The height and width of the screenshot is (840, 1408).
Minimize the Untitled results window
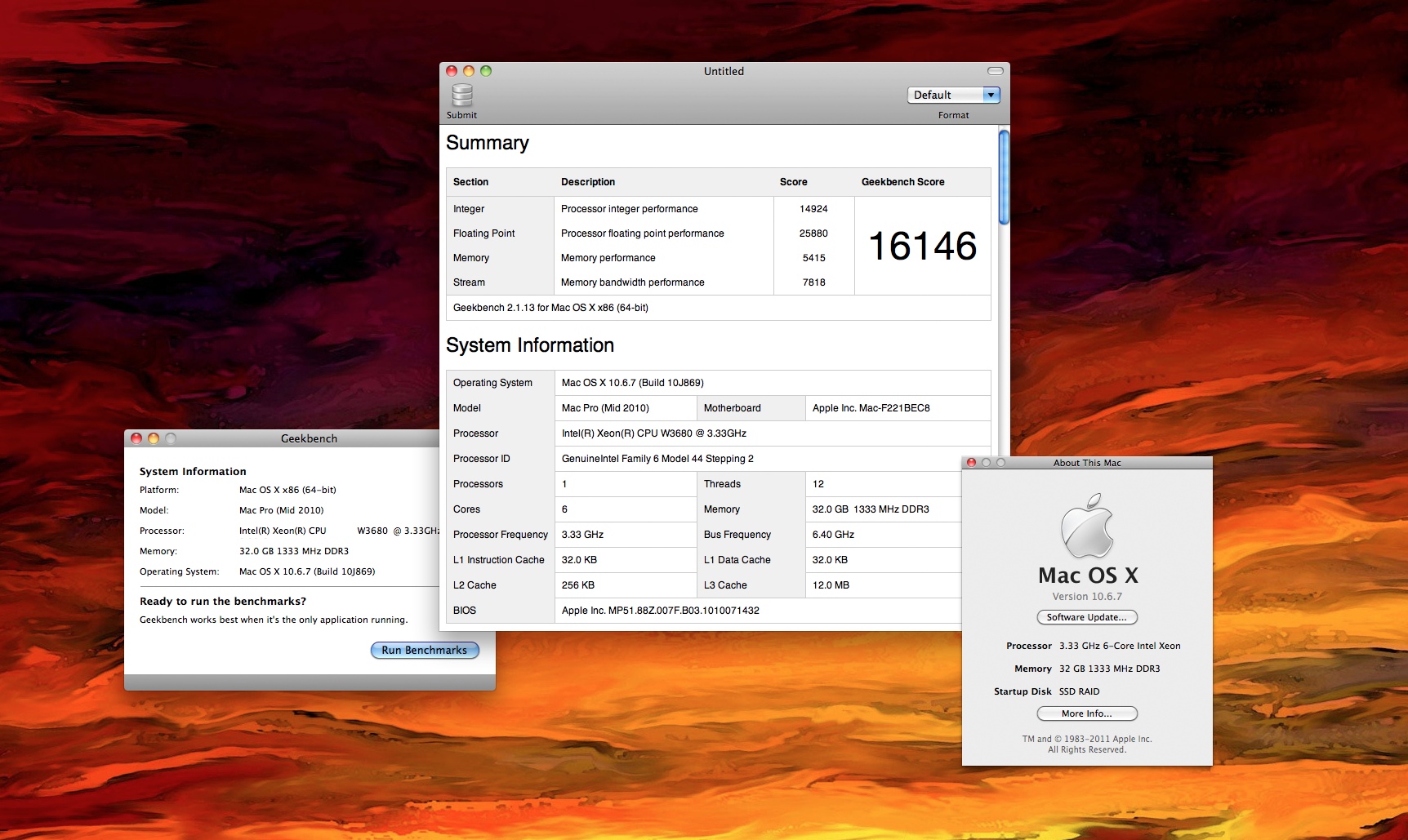[469, 71]
